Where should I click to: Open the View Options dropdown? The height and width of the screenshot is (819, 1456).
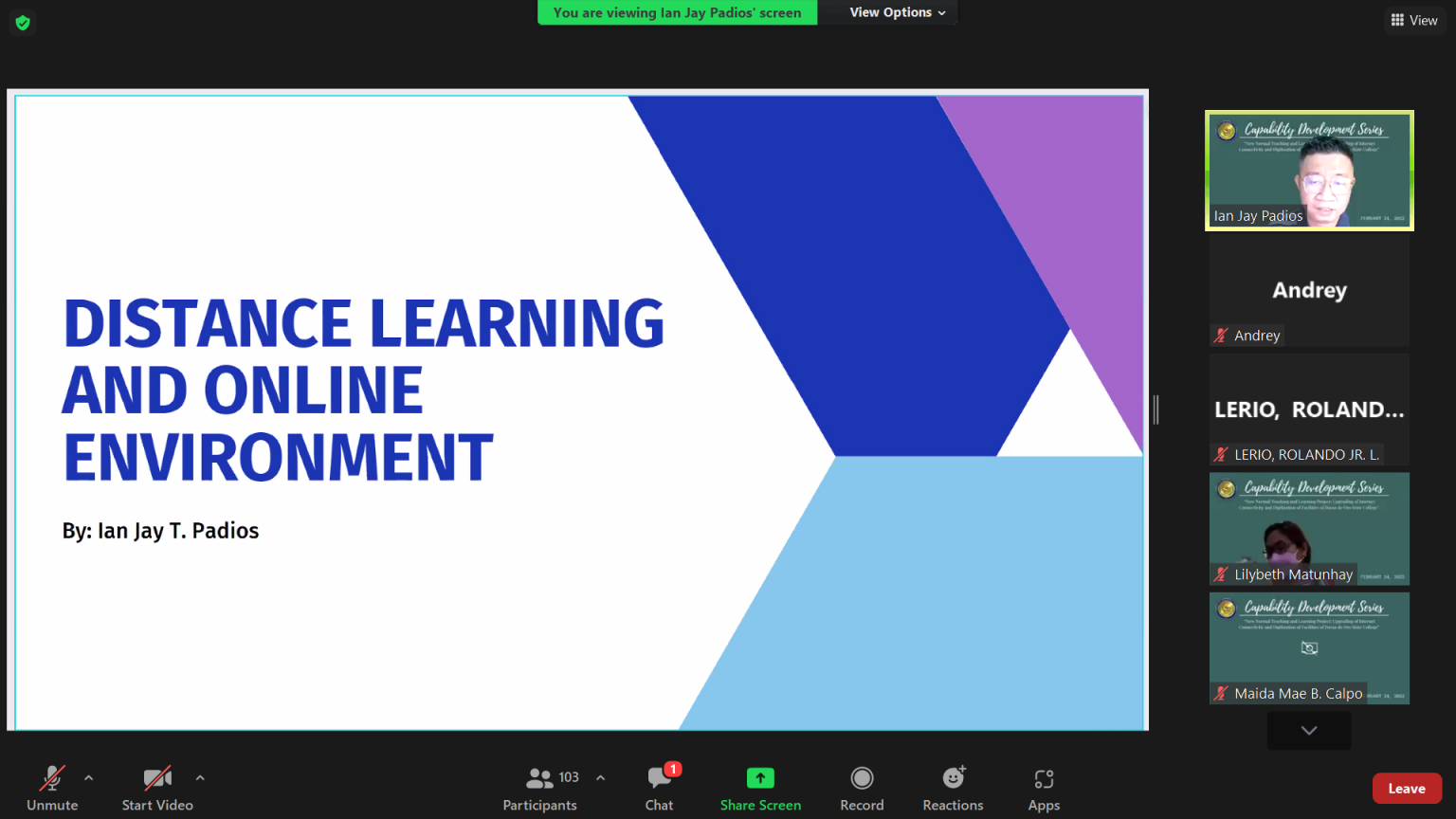point(898,12)
